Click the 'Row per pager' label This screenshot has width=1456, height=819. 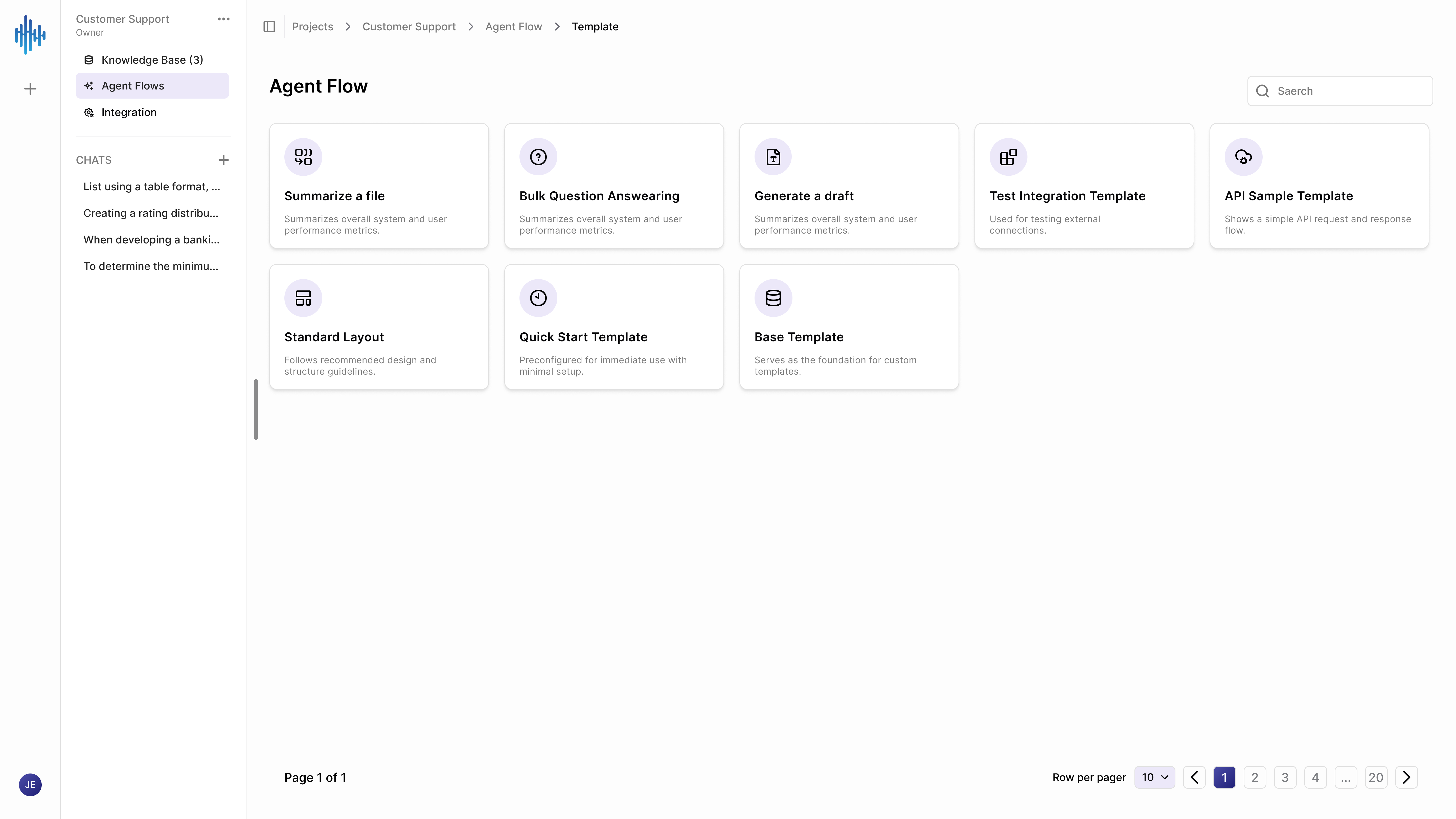pos(1089,777)
